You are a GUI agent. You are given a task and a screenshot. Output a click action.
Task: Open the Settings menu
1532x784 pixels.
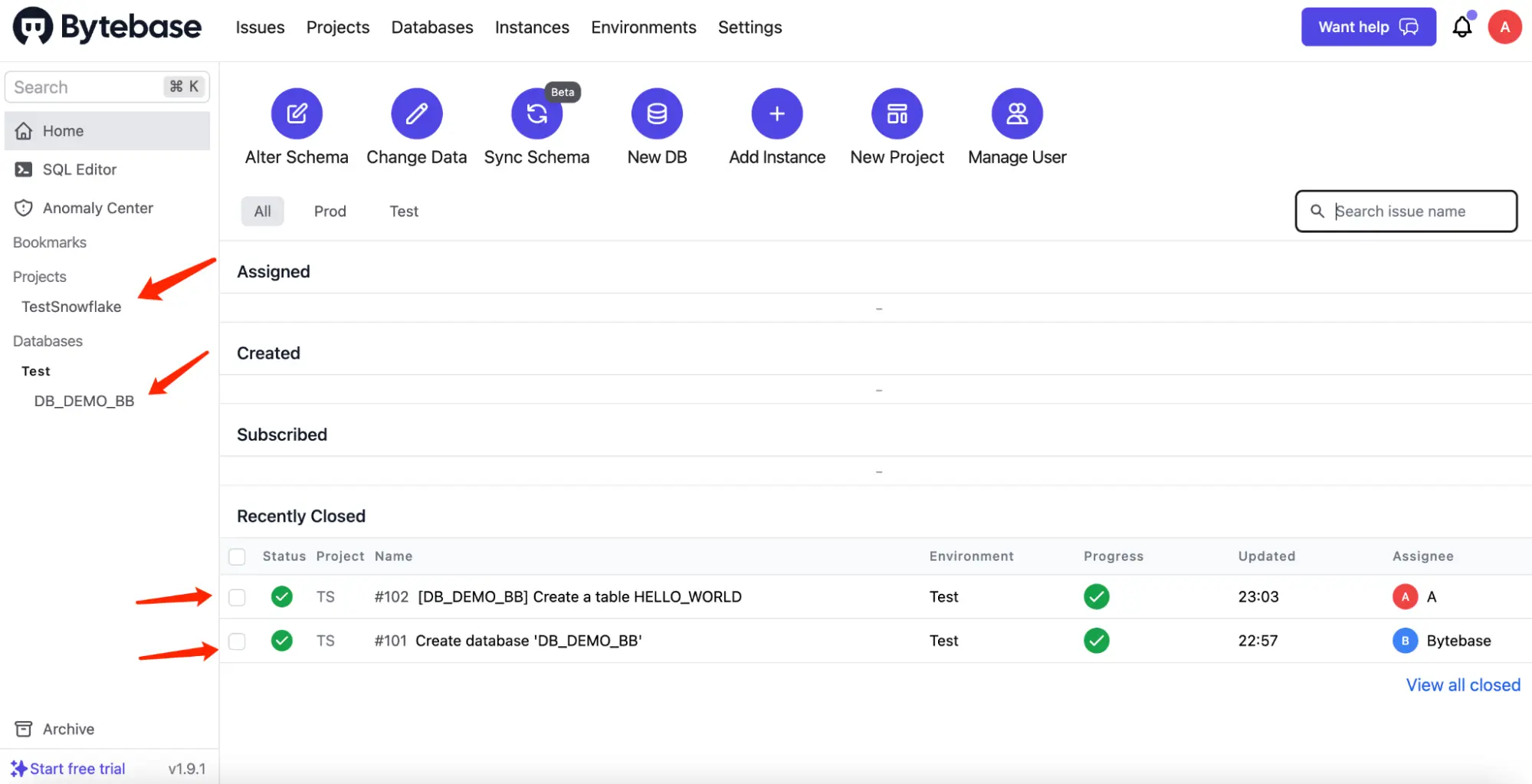coord(750,27)
